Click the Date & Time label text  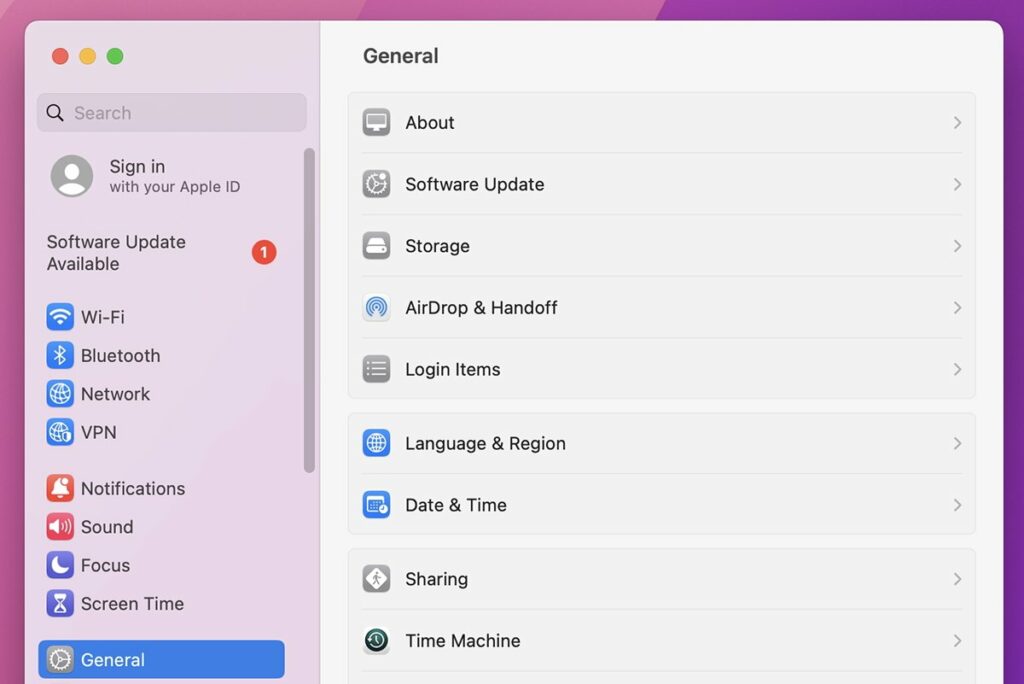point(456,505)
